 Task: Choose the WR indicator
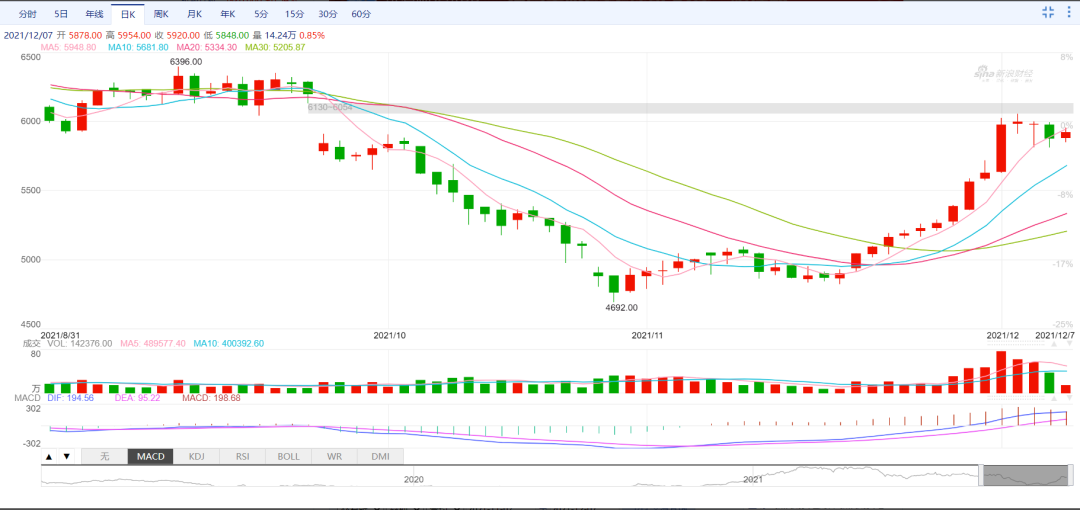pos(334,456)
